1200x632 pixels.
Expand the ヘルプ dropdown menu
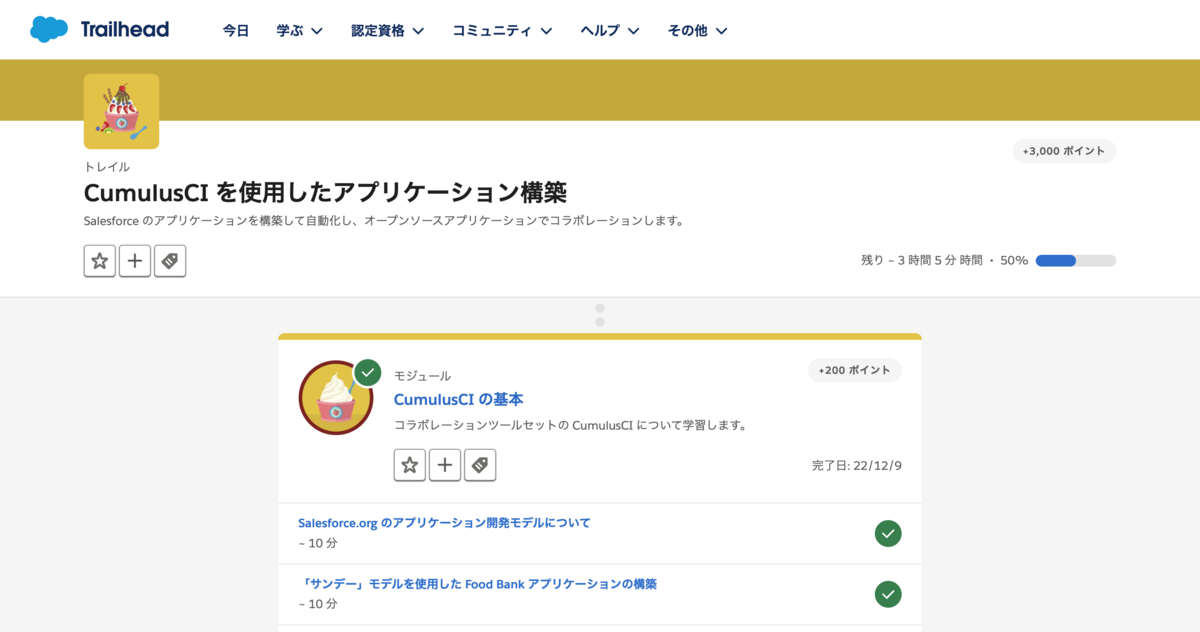(610, 31)
